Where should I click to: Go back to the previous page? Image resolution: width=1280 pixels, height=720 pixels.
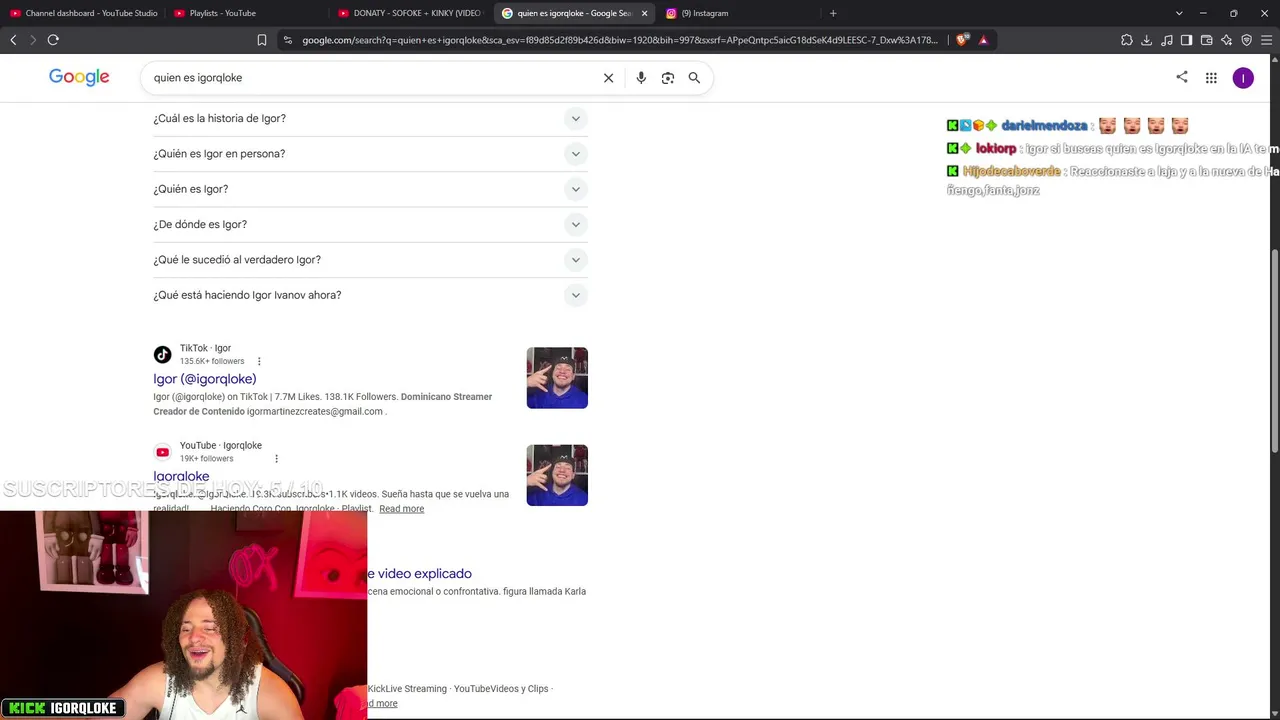(13, 40)
